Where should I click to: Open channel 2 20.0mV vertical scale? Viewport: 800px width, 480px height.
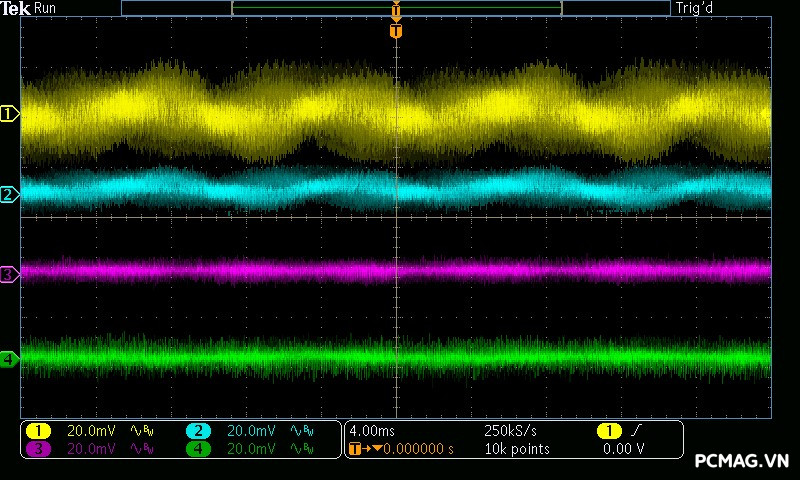(250, 431)
